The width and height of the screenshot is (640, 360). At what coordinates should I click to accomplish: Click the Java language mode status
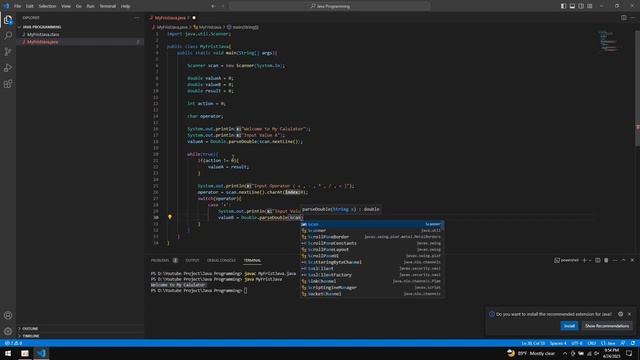608,343
